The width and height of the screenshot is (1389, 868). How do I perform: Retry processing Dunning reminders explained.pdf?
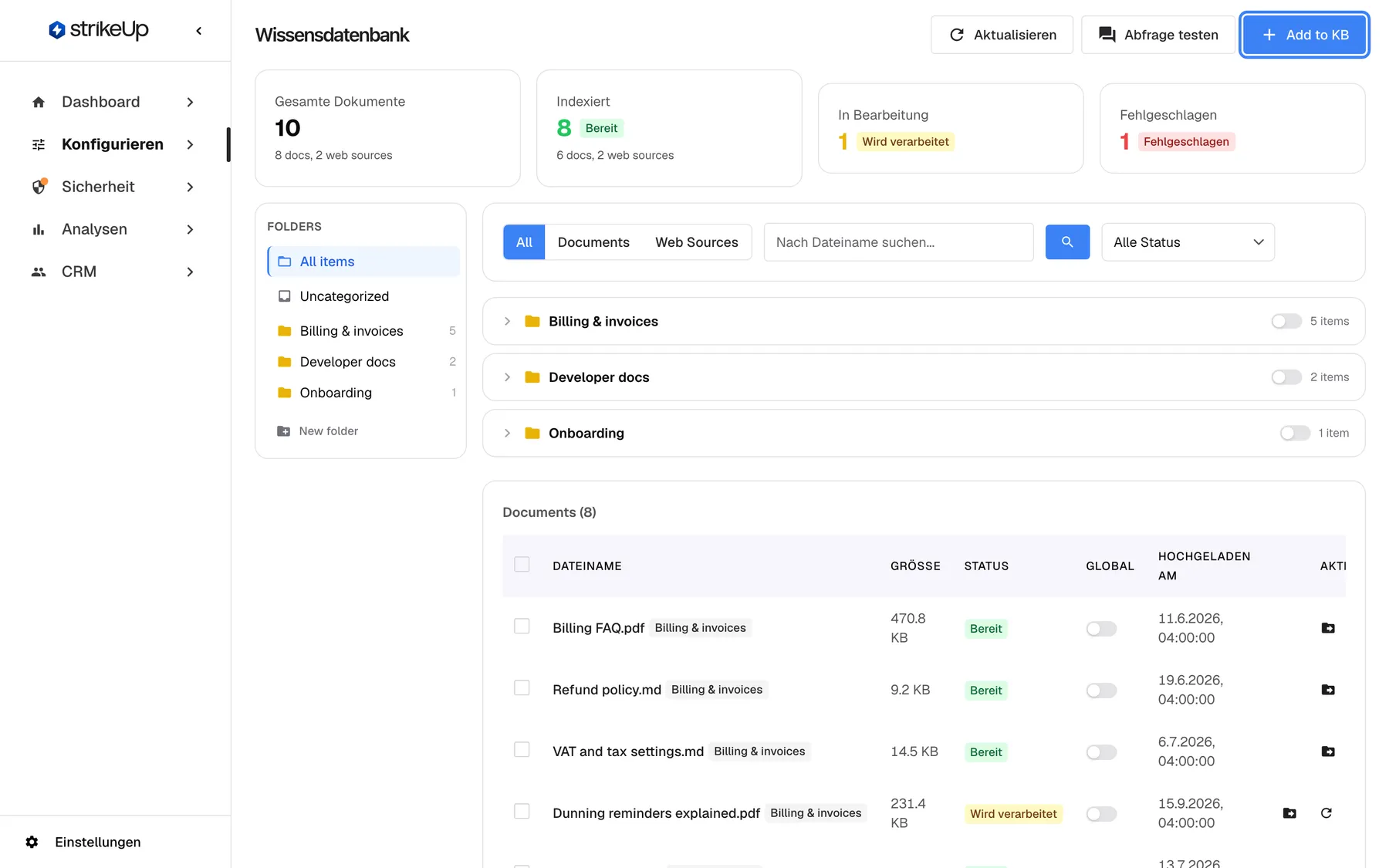1326,813
